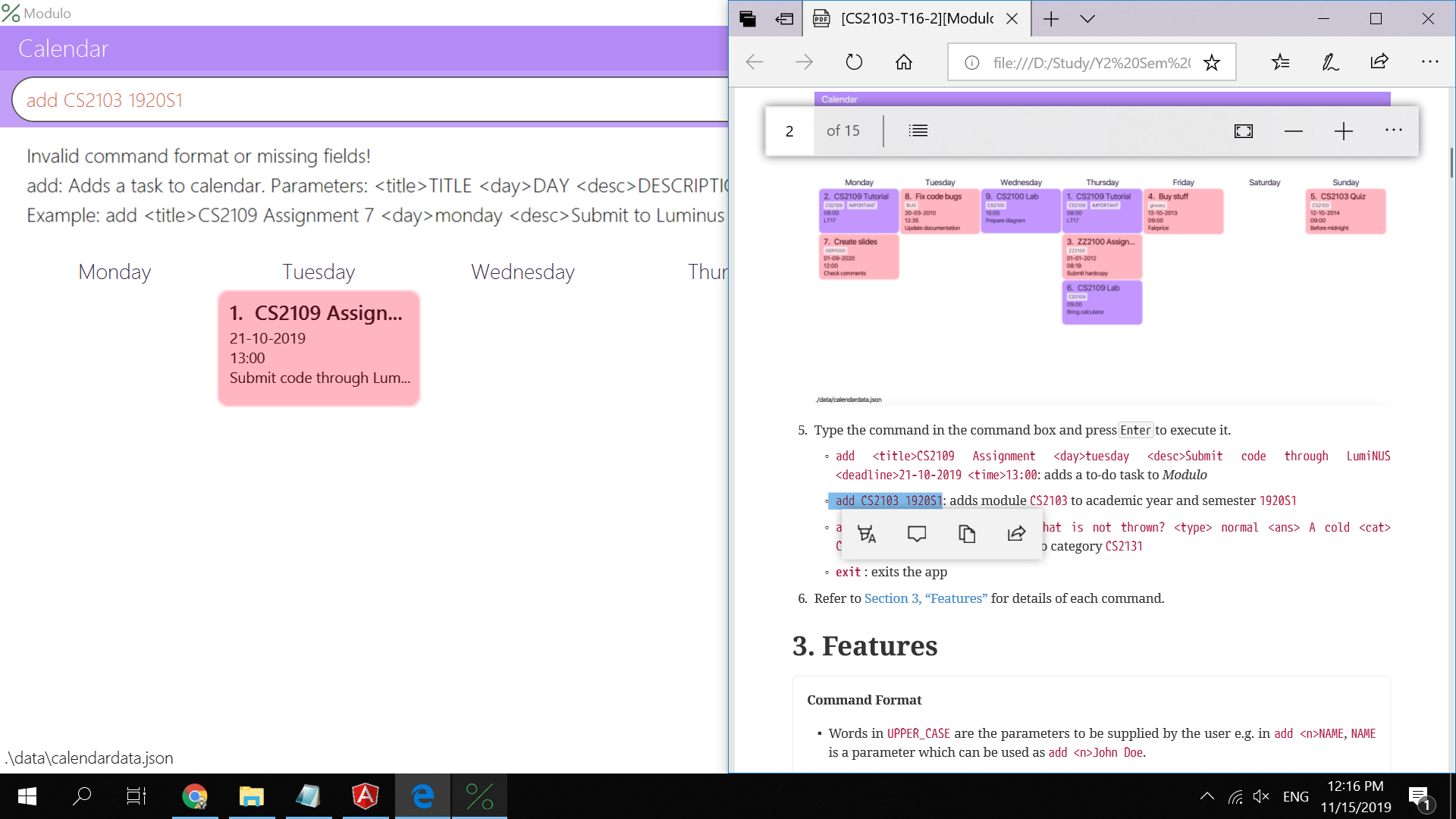The height and width of the screenshot is (819, 1456).
Task: Add a note to the selected text
Action: (x=917, y=533)
